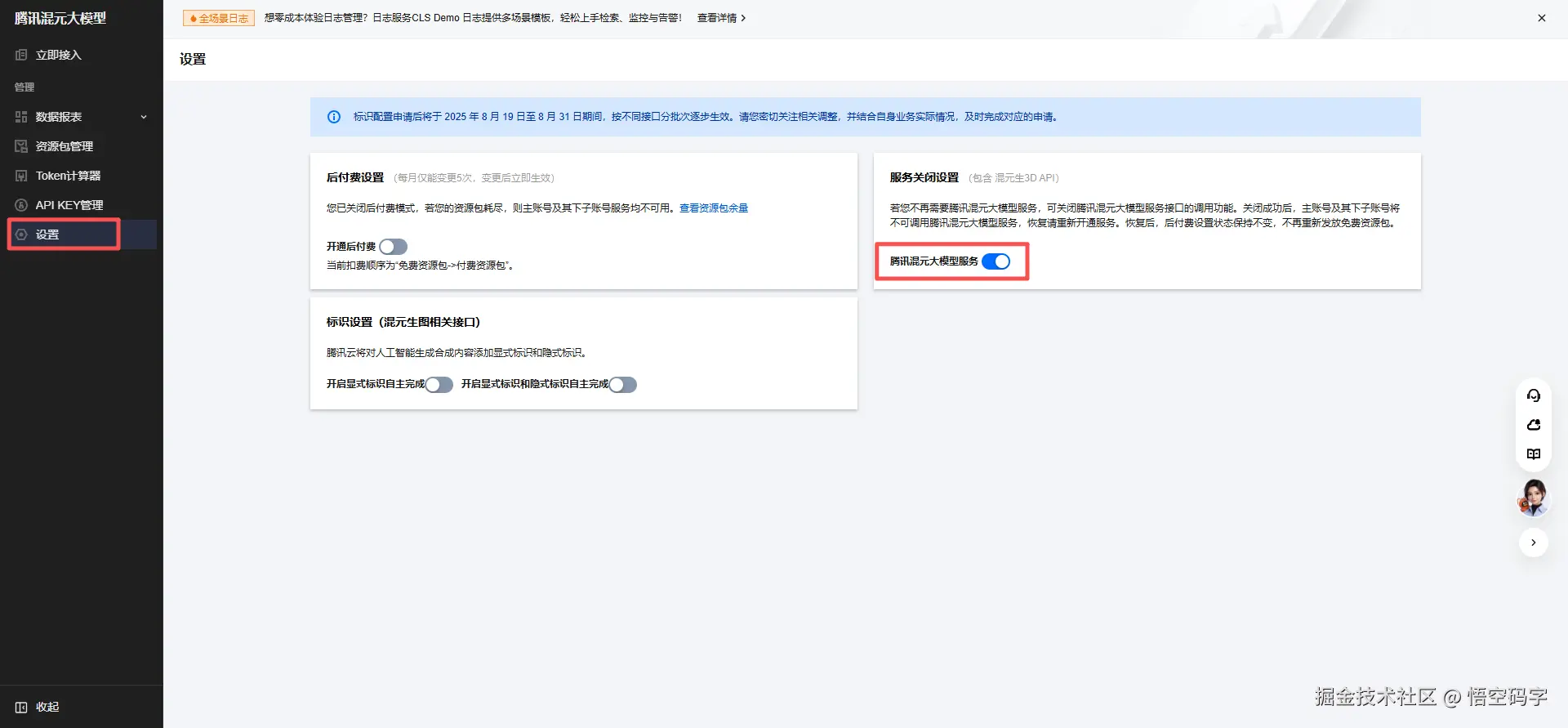Click the blue notice text about 标识配置申请

706,117
